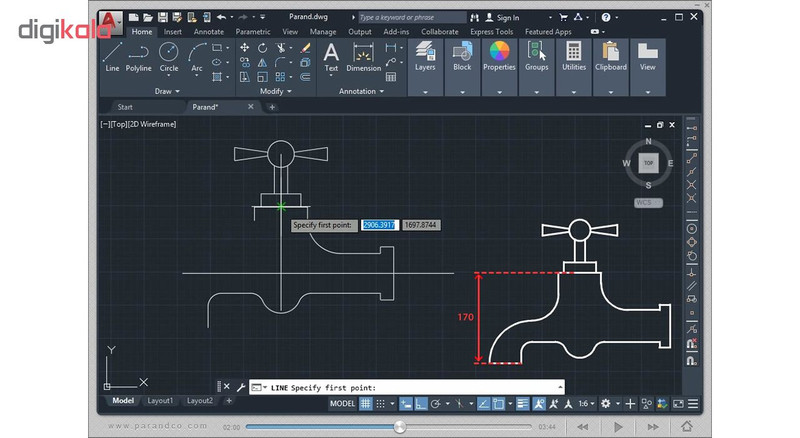The image size is (800, 438).
Task: Switch to the Layout1 tab
Action: [160, 401]
